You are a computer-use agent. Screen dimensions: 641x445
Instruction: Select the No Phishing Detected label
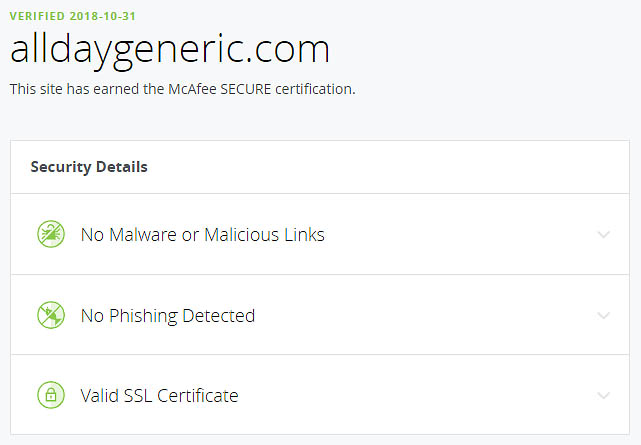coord(168,315)
